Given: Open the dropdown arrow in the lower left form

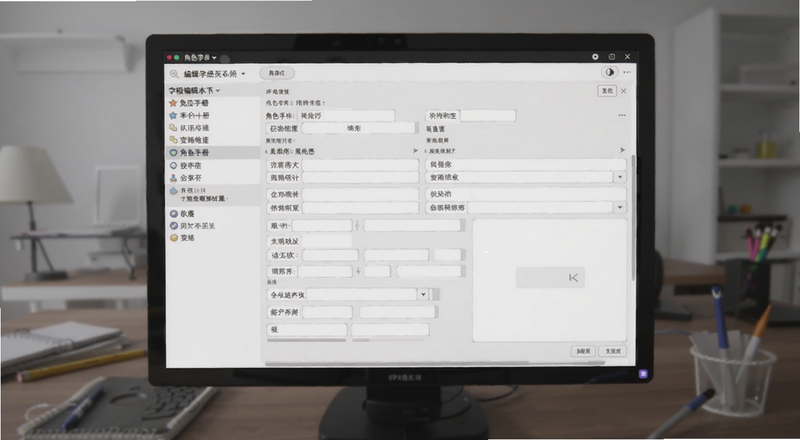Looking at the screenshot, I should (x=423, y=295).
